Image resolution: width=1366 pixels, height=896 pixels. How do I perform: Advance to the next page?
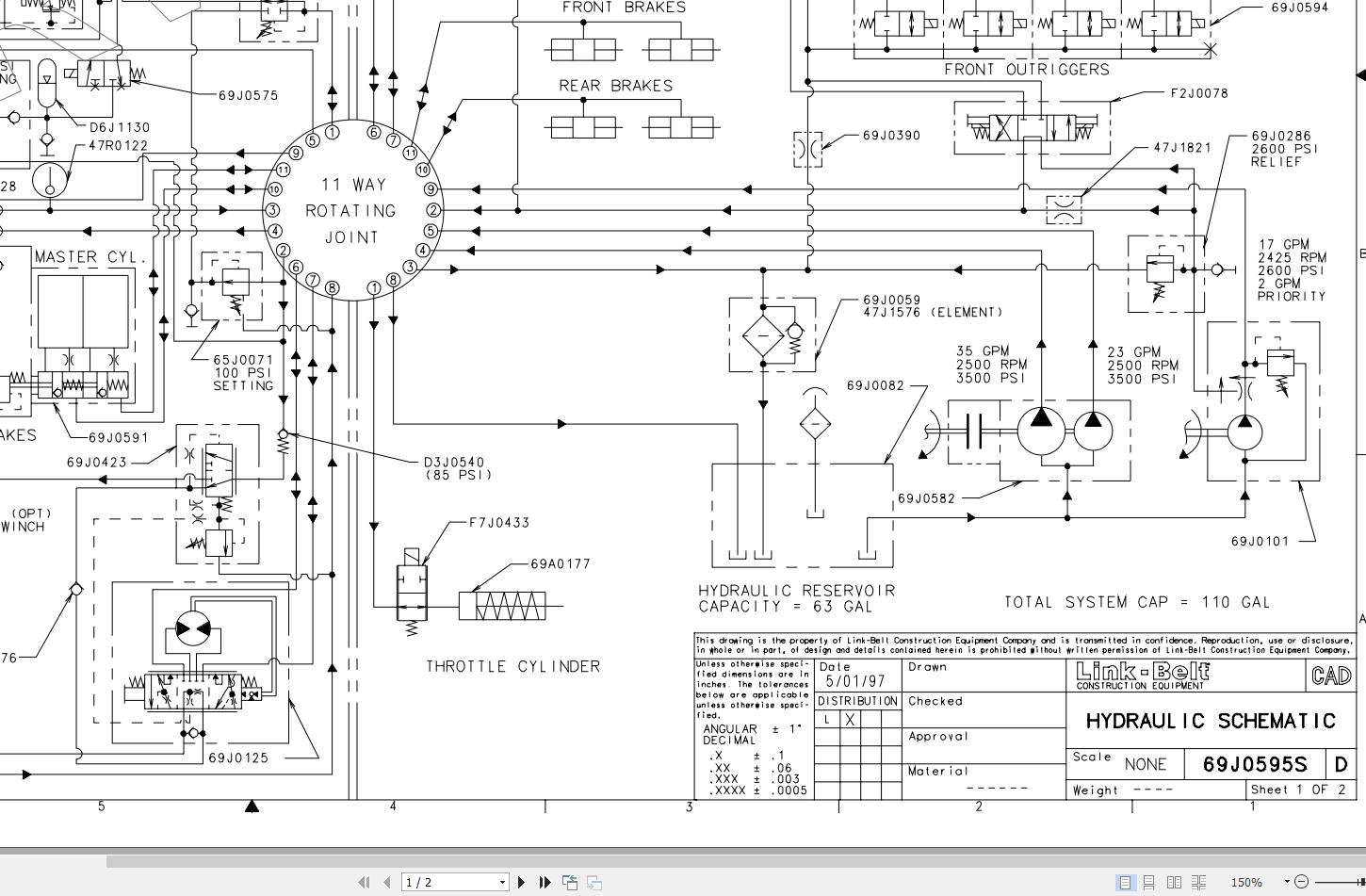[x=522, y=882]
